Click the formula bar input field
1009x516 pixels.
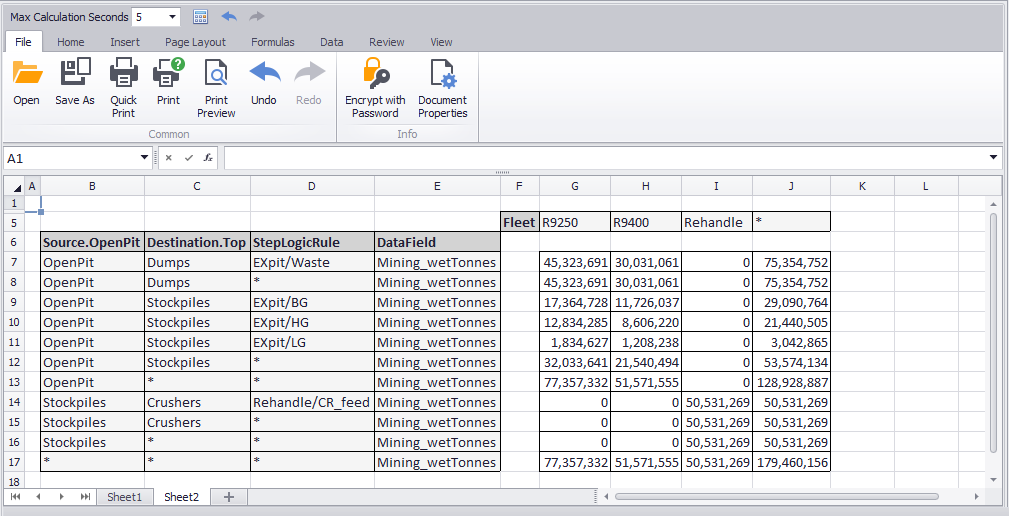(x=600, y=158)
